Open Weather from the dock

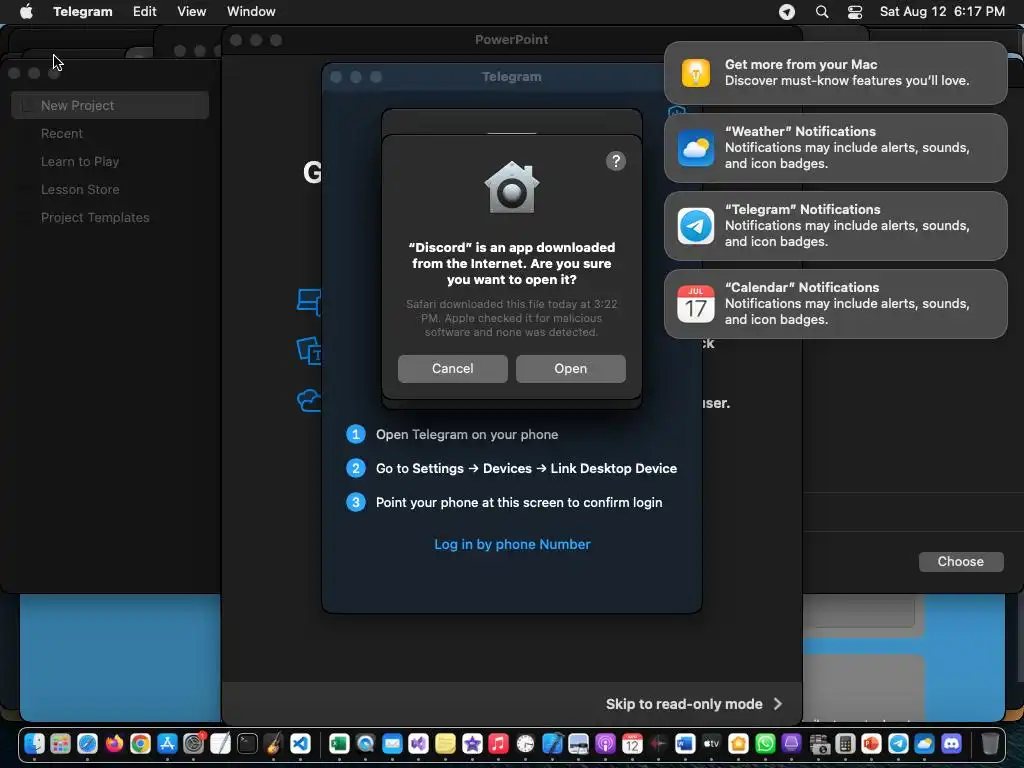tap(925, 743)
